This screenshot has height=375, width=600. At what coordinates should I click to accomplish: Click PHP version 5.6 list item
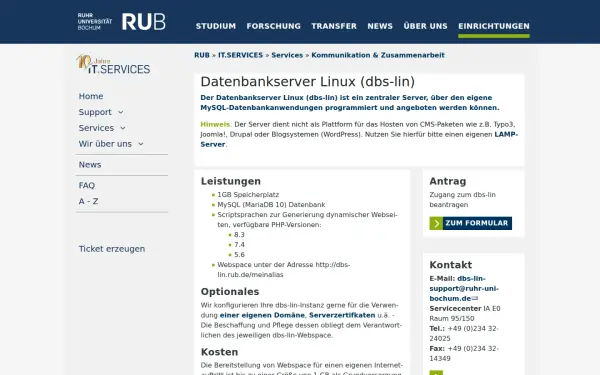(239, 254)
